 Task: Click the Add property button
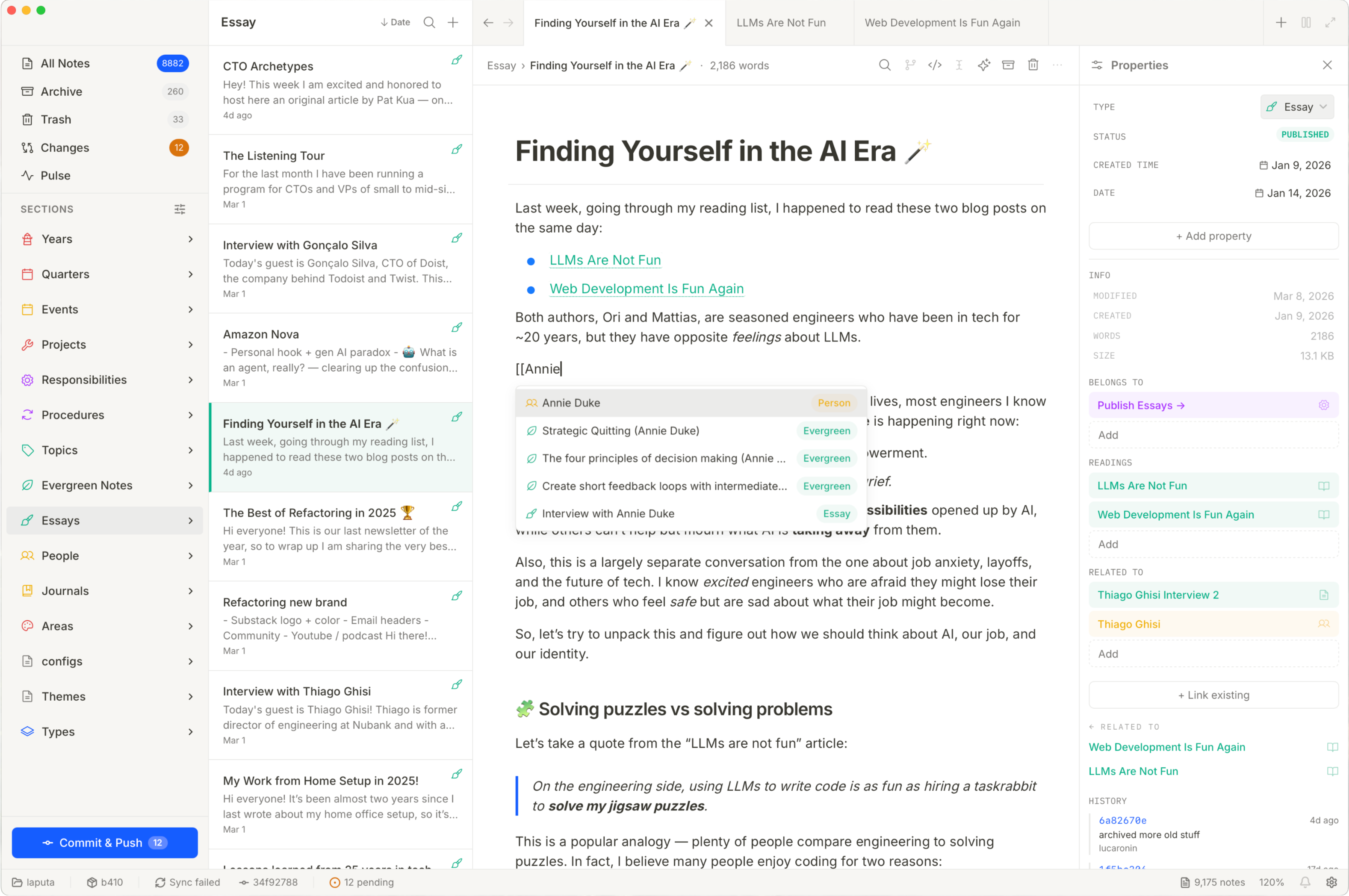(1213, 236)
